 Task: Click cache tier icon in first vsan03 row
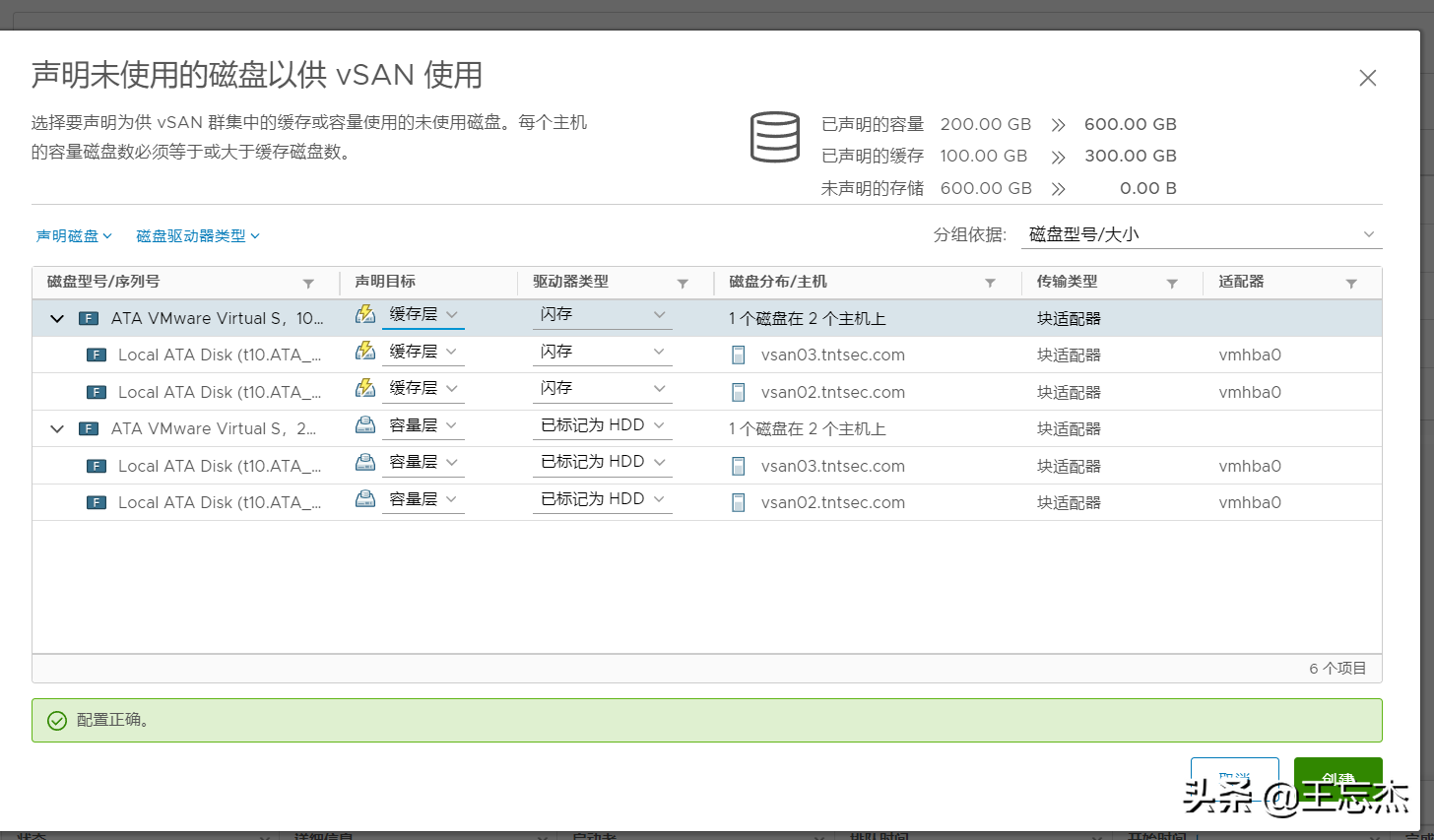coord(365,351)
